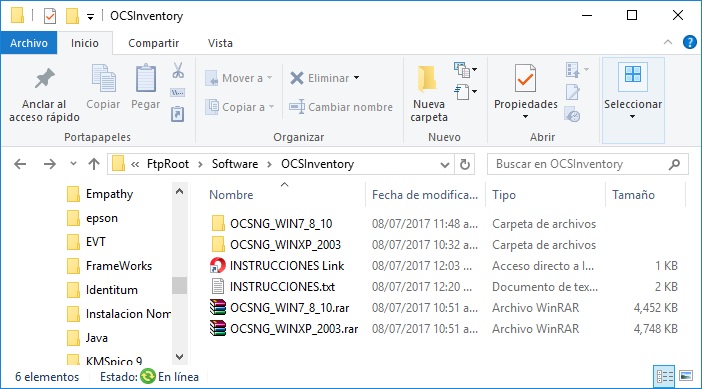Select the epson folder in navigation pane
The height and width of the screenshot is (389, 702).
click(x=92, y=218)
